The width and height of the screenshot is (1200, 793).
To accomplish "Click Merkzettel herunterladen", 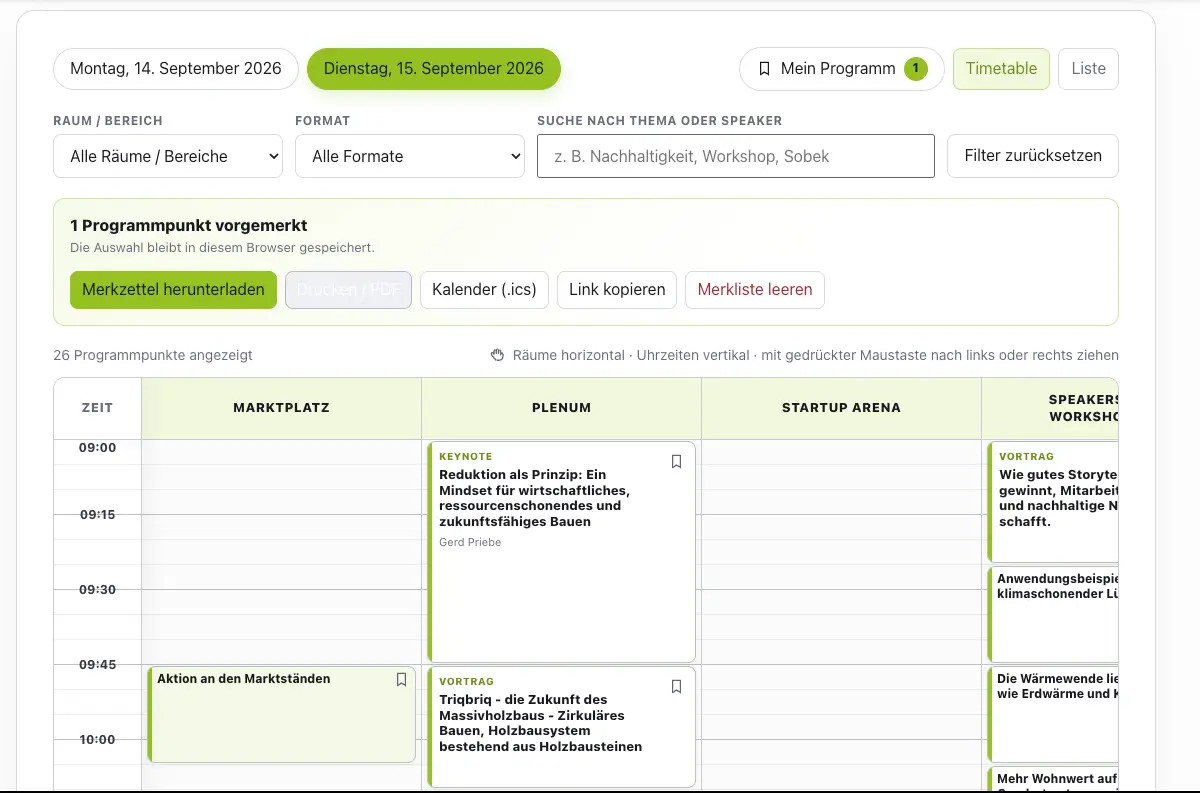I will pos(173,290).
